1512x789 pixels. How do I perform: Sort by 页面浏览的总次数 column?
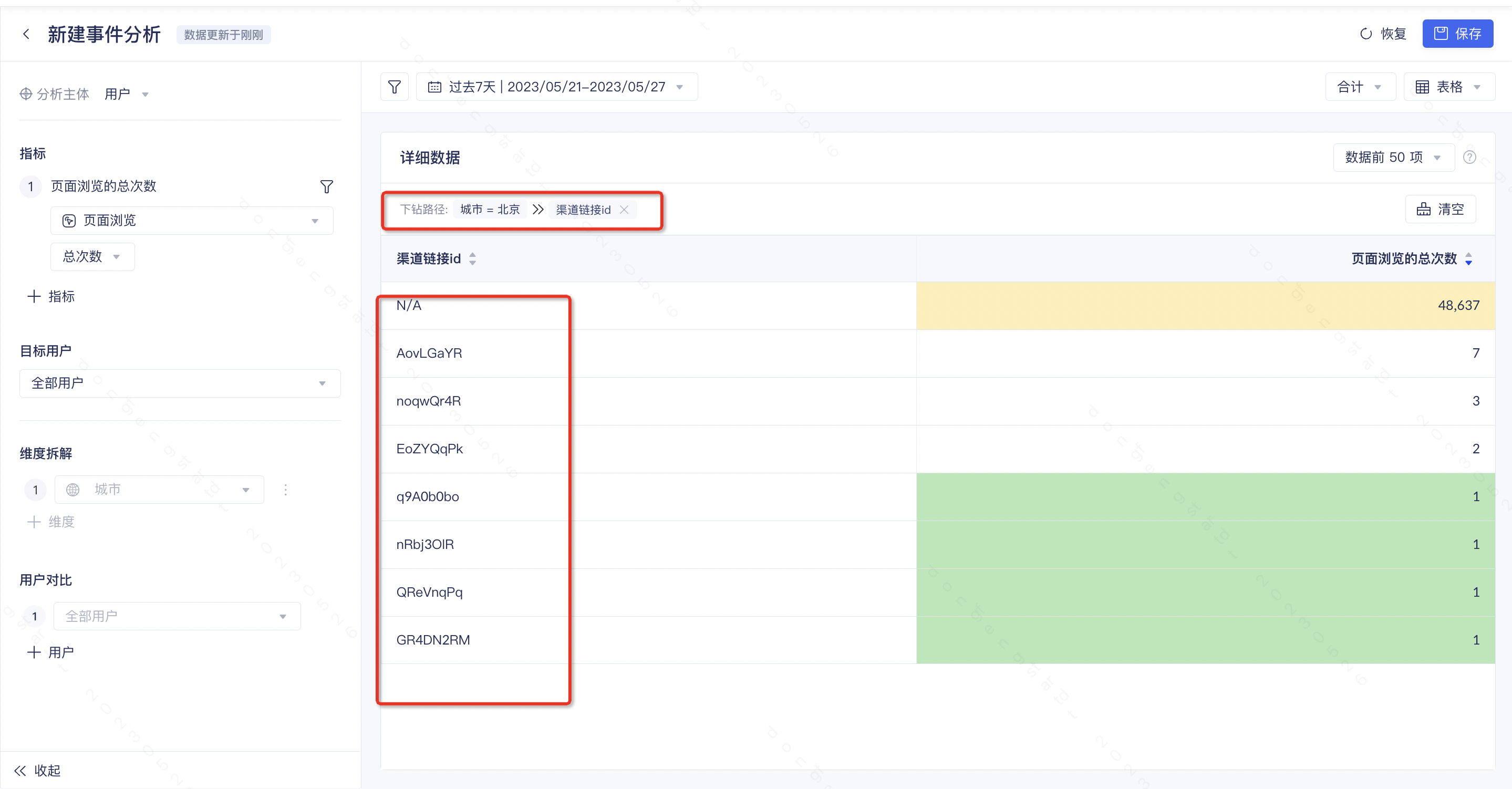point(1468,259)
